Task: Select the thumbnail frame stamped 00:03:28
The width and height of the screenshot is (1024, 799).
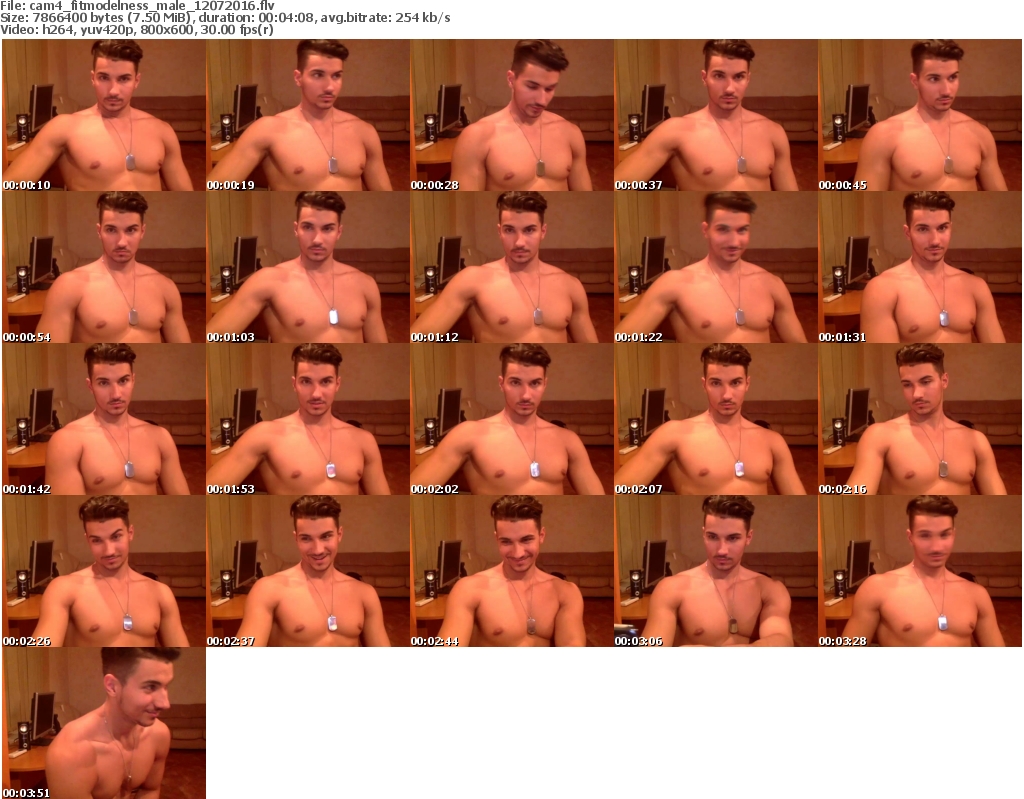Action: (920, 571)
